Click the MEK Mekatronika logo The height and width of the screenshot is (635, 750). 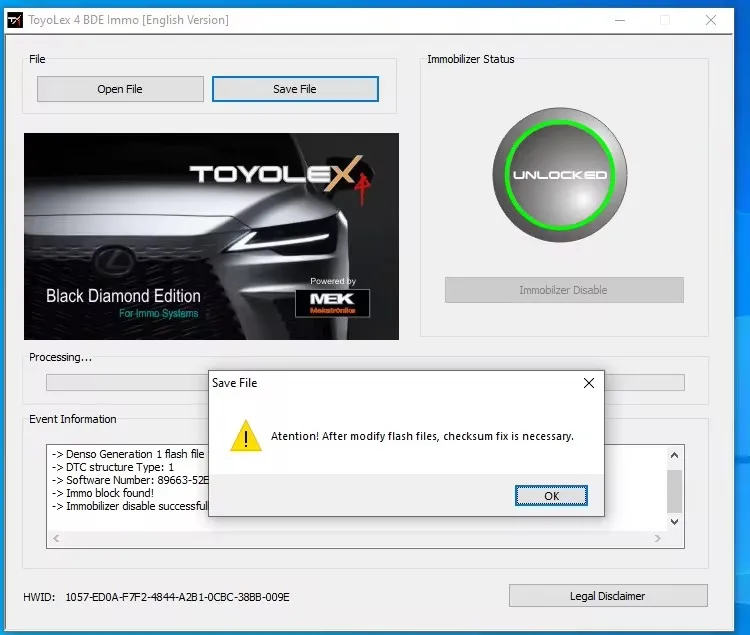point(332,303)
